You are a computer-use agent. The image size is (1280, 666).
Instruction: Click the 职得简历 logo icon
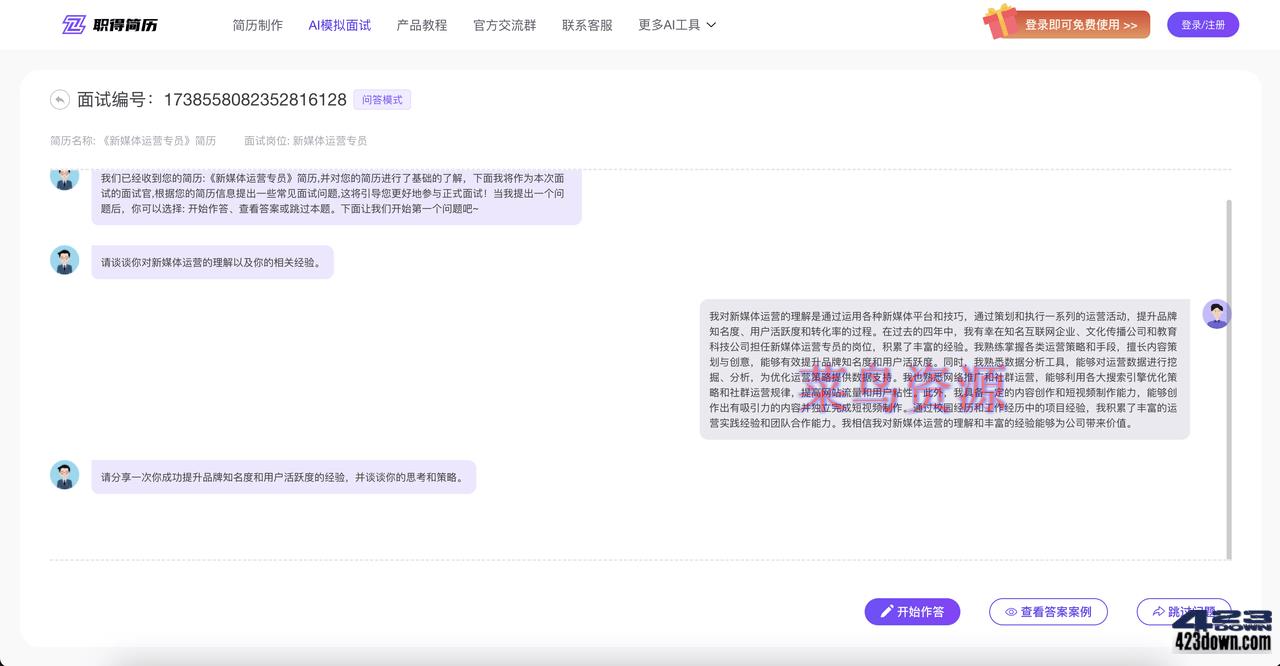click(x=75, y=24)
